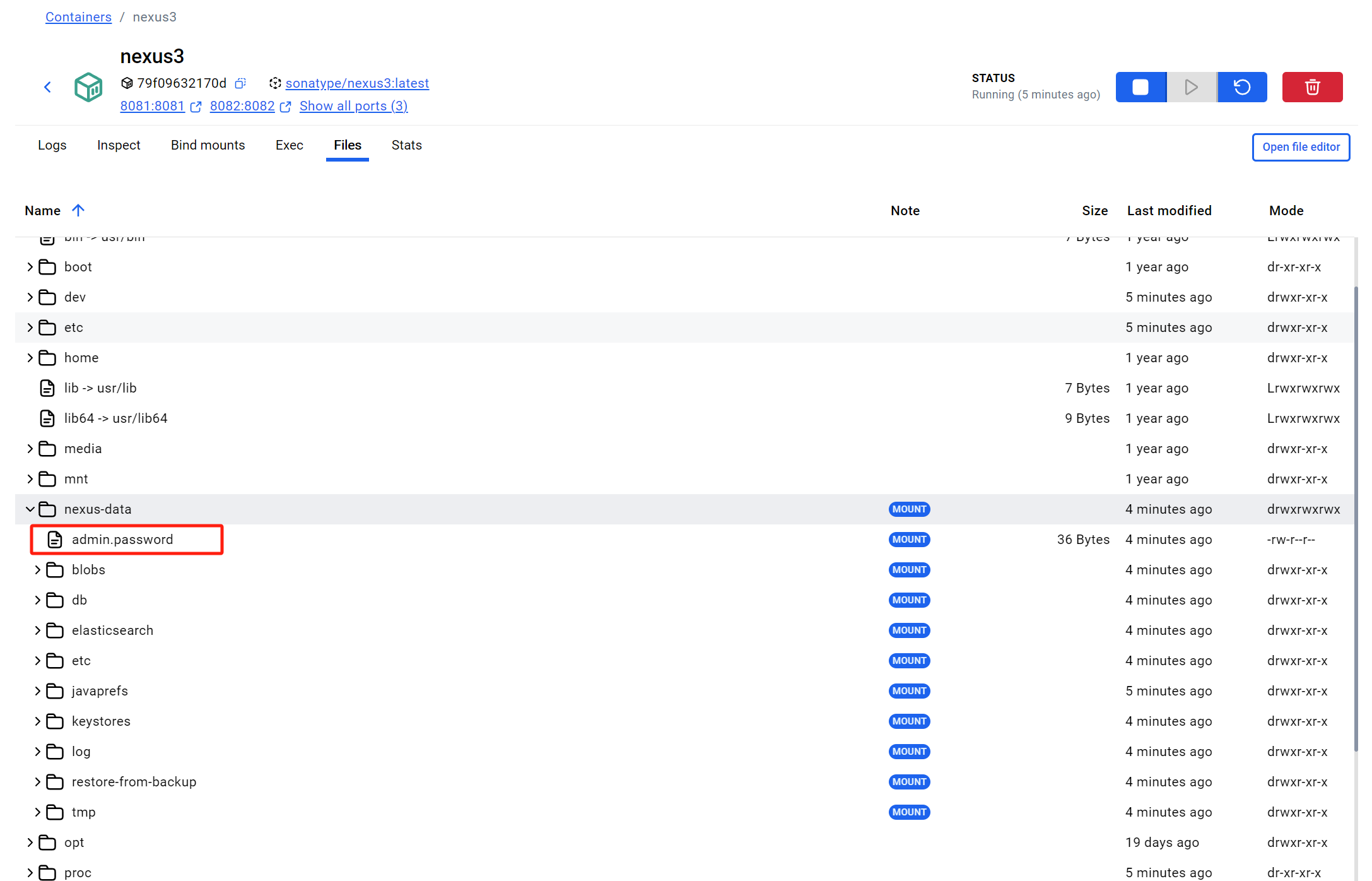Open the Bind mounts tab

208,145
